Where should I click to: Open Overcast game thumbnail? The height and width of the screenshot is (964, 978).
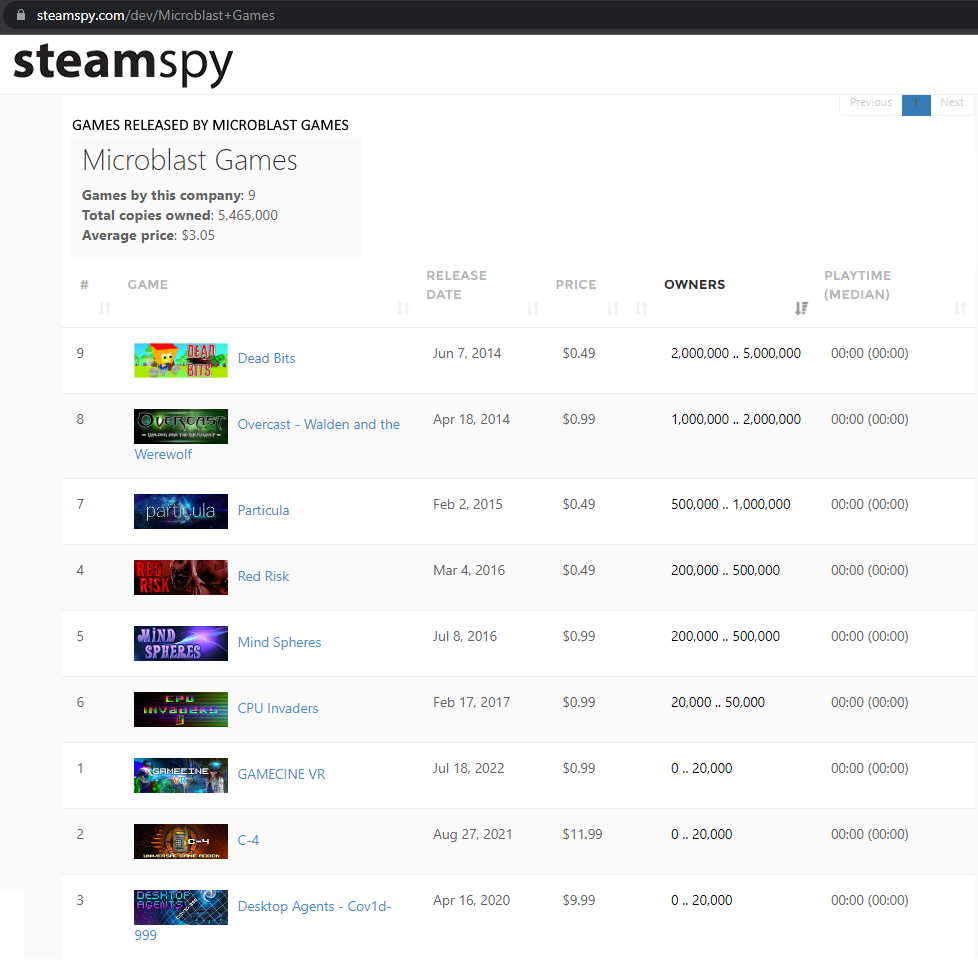pyautogui.click(x=181, y=426)
